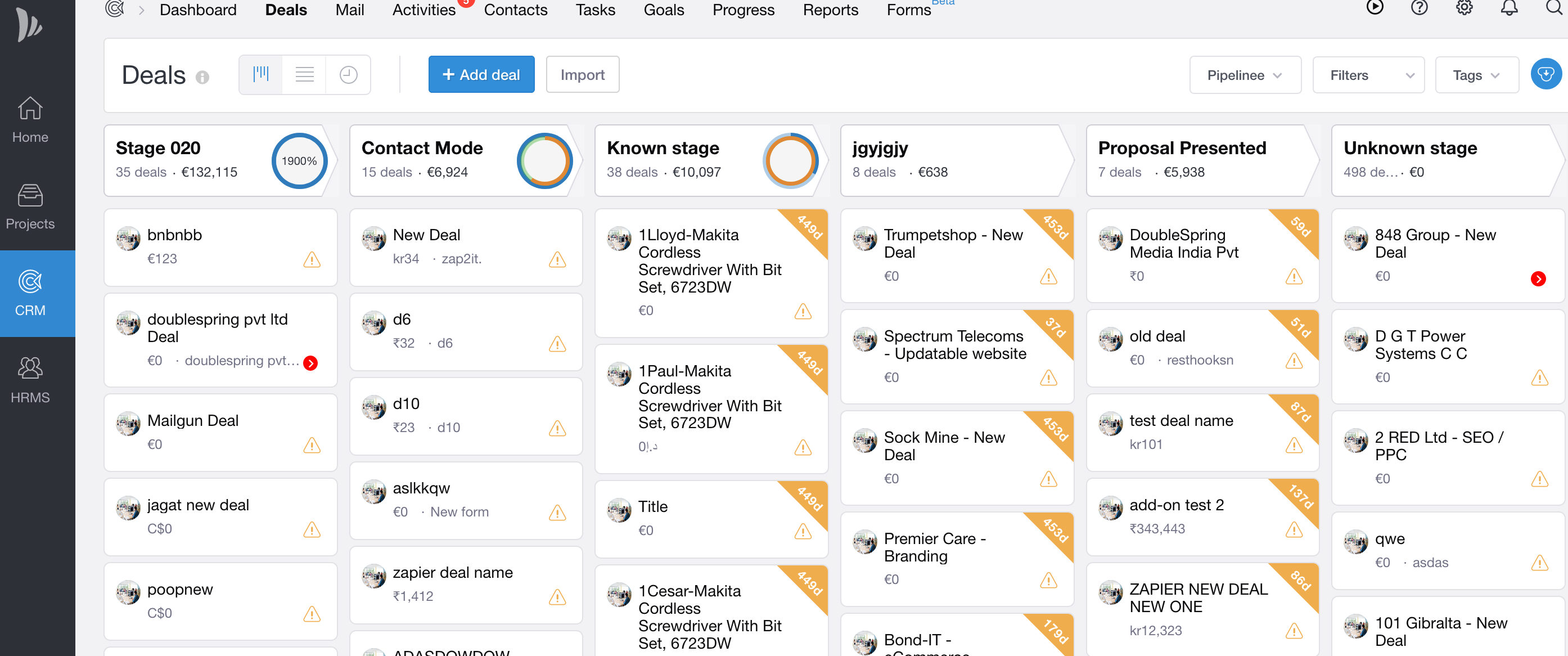The height and width of the screenshot is (656, 1568).
Task: Open the notifications bell
Action: (1509, 7)
